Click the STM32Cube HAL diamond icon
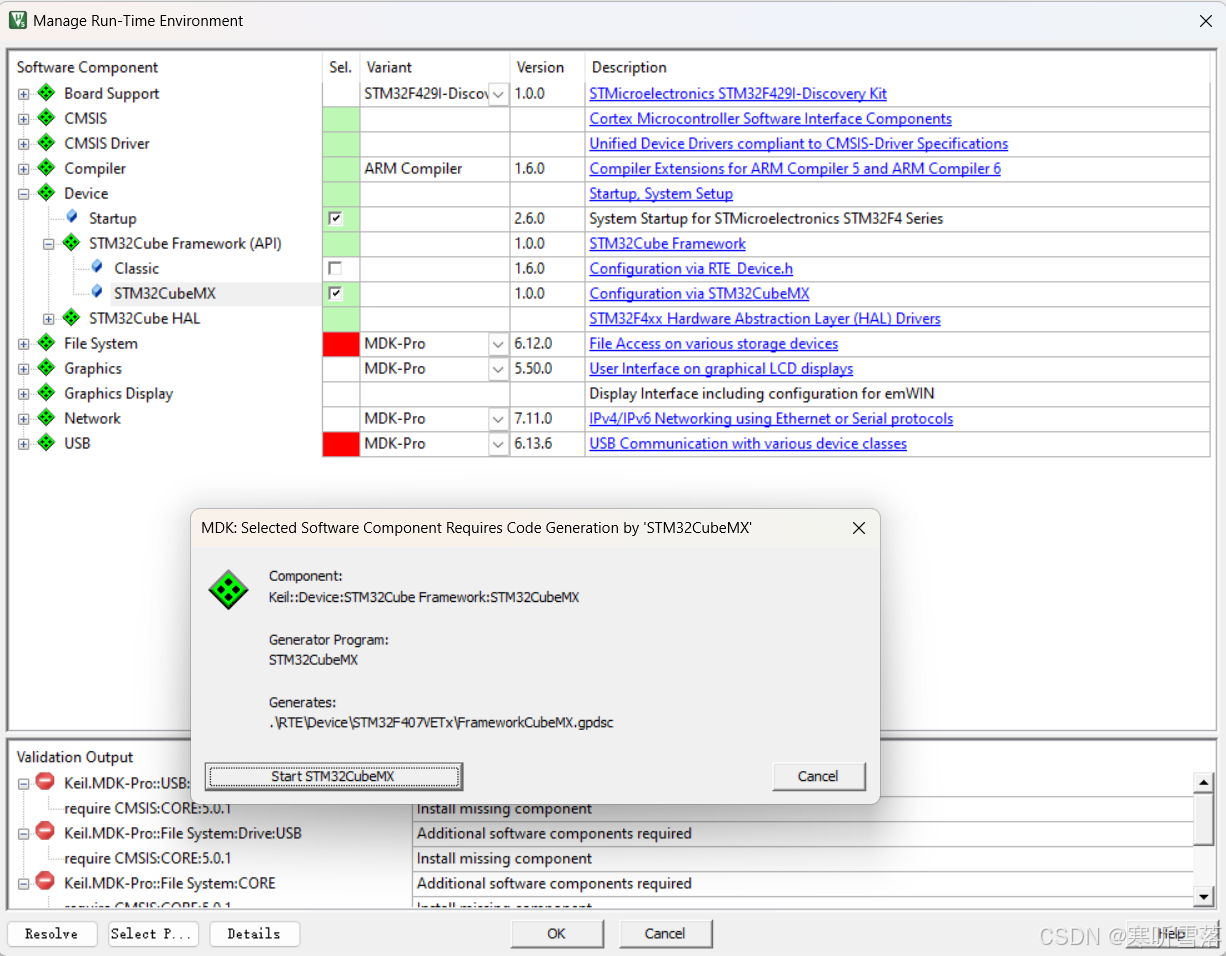The width and height of the screenshot is (1226, 956). [71, 318]
